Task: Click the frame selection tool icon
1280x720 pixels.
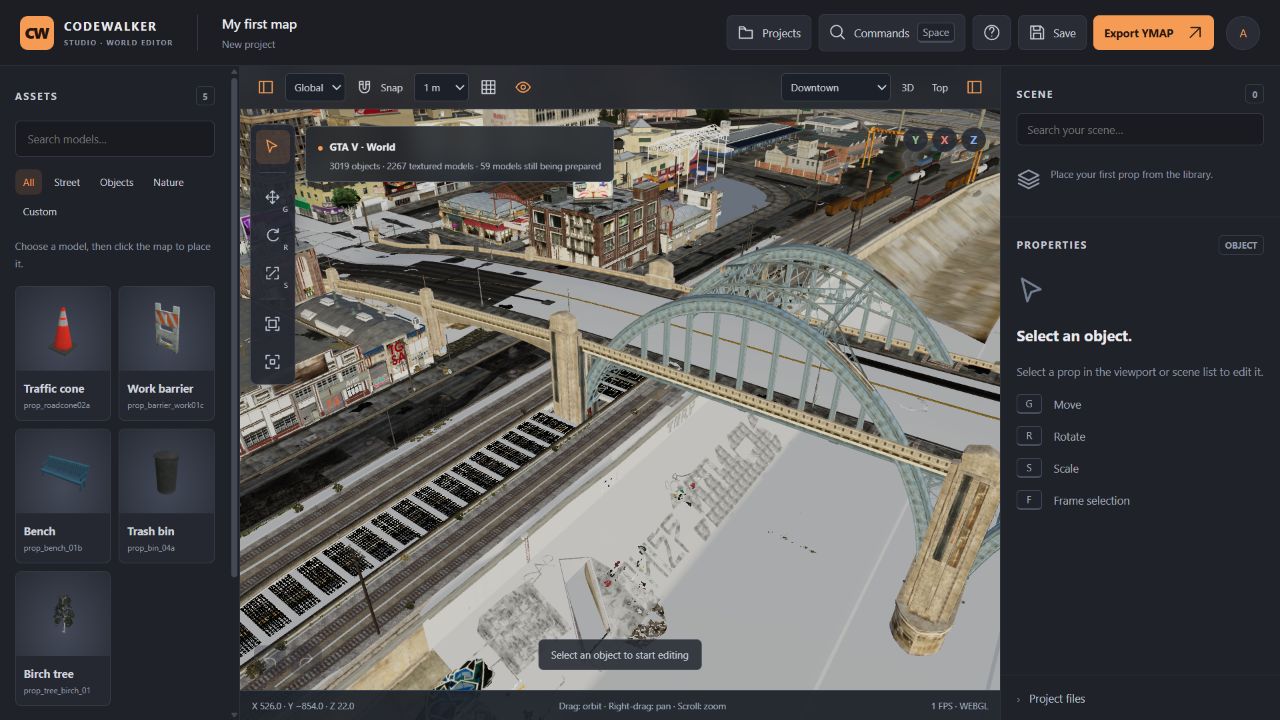Action: (273, 324)
